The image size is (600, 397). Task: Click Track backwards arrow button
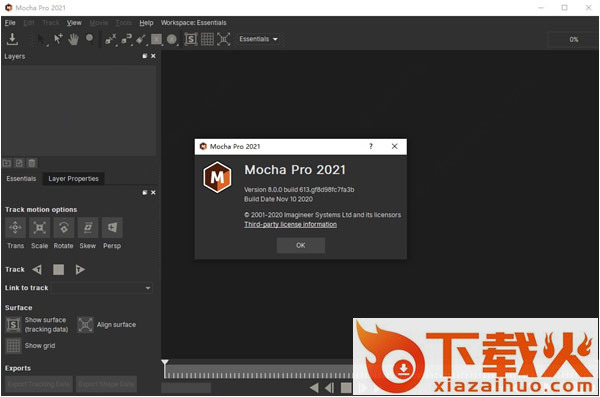(37, 270)
